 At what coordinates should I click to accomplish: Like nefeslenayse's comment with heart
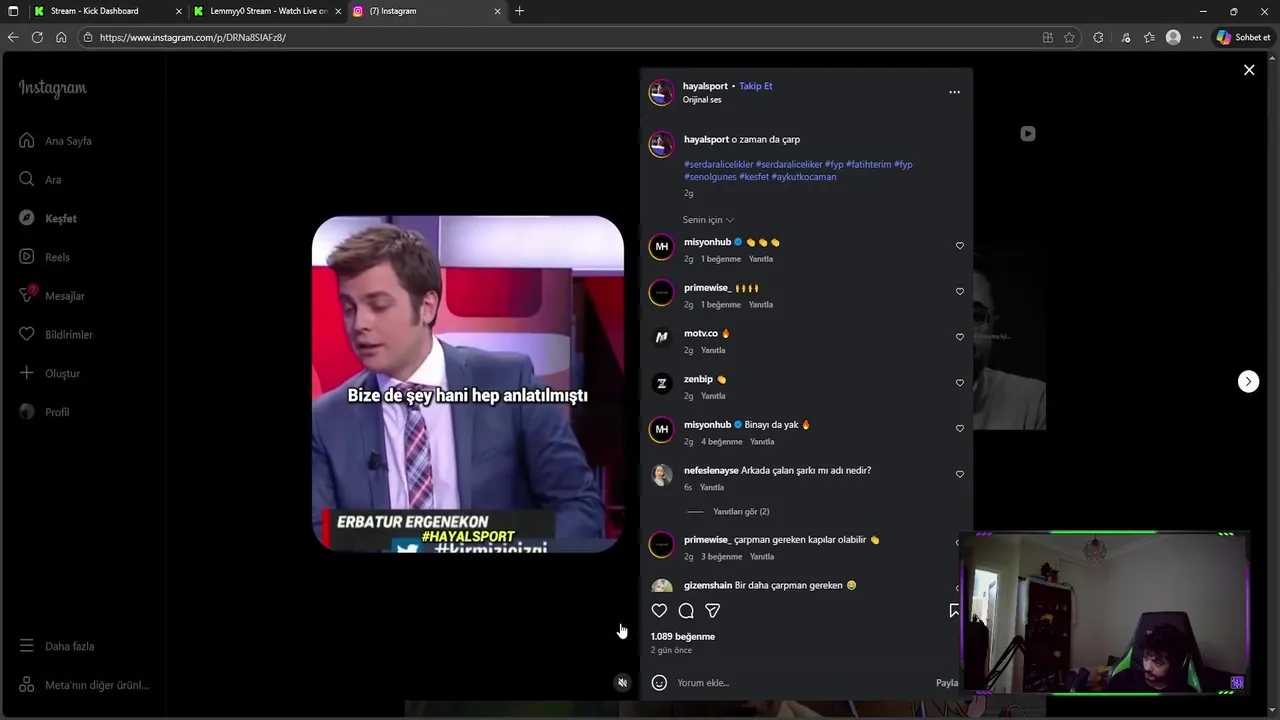[x=960, y=474]
